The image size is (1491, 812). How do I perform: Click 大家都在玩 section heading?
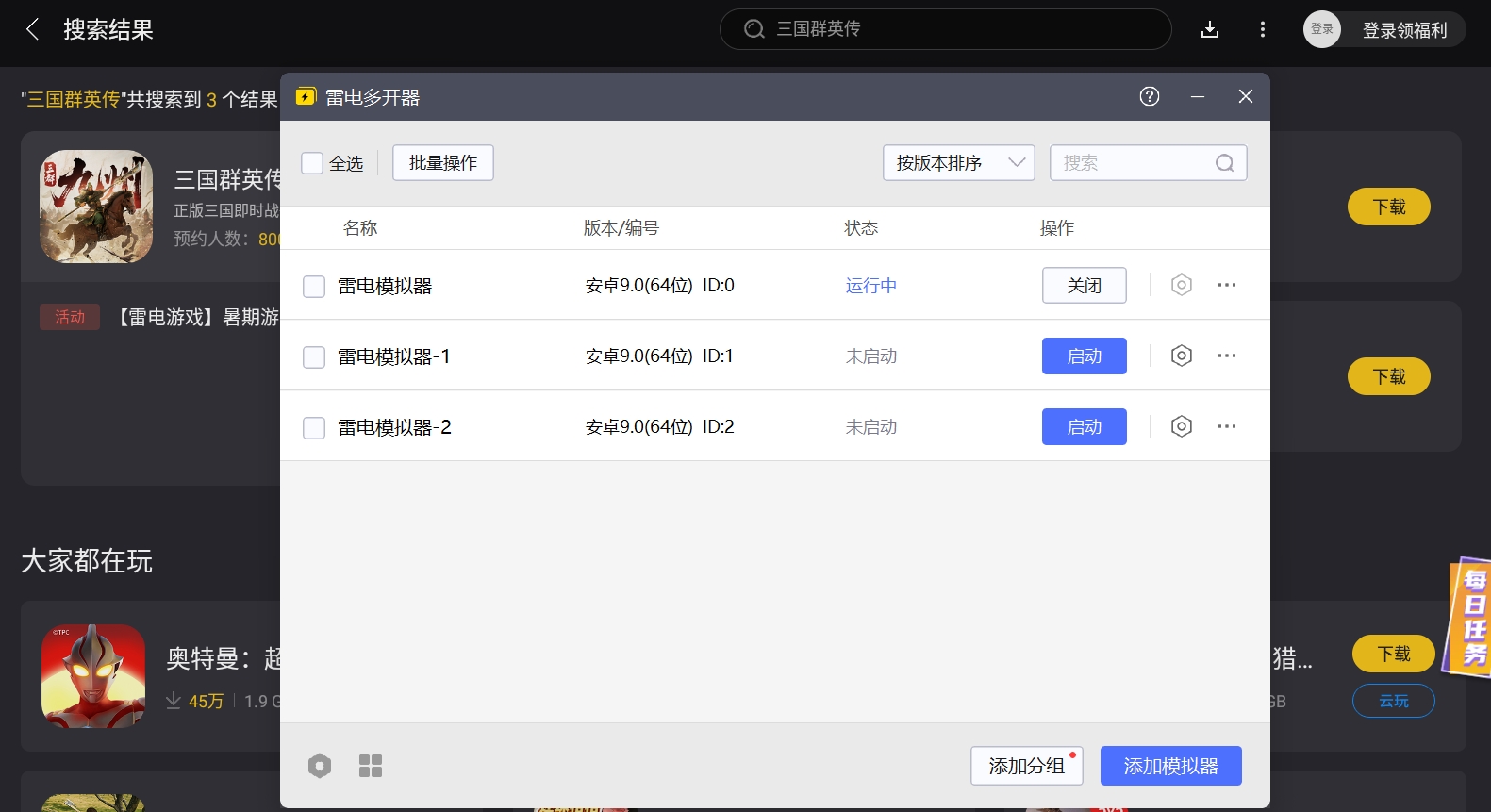tap(87, 561)
